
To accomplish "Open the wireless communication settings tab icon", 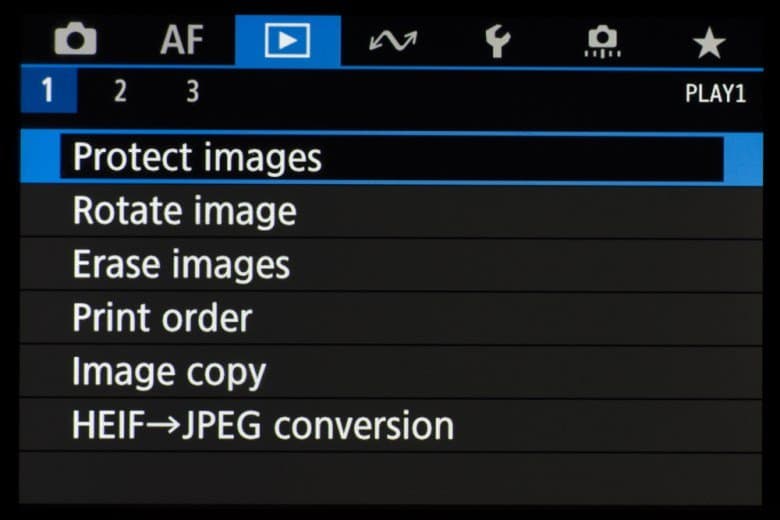I will click(x=392, y=41).
